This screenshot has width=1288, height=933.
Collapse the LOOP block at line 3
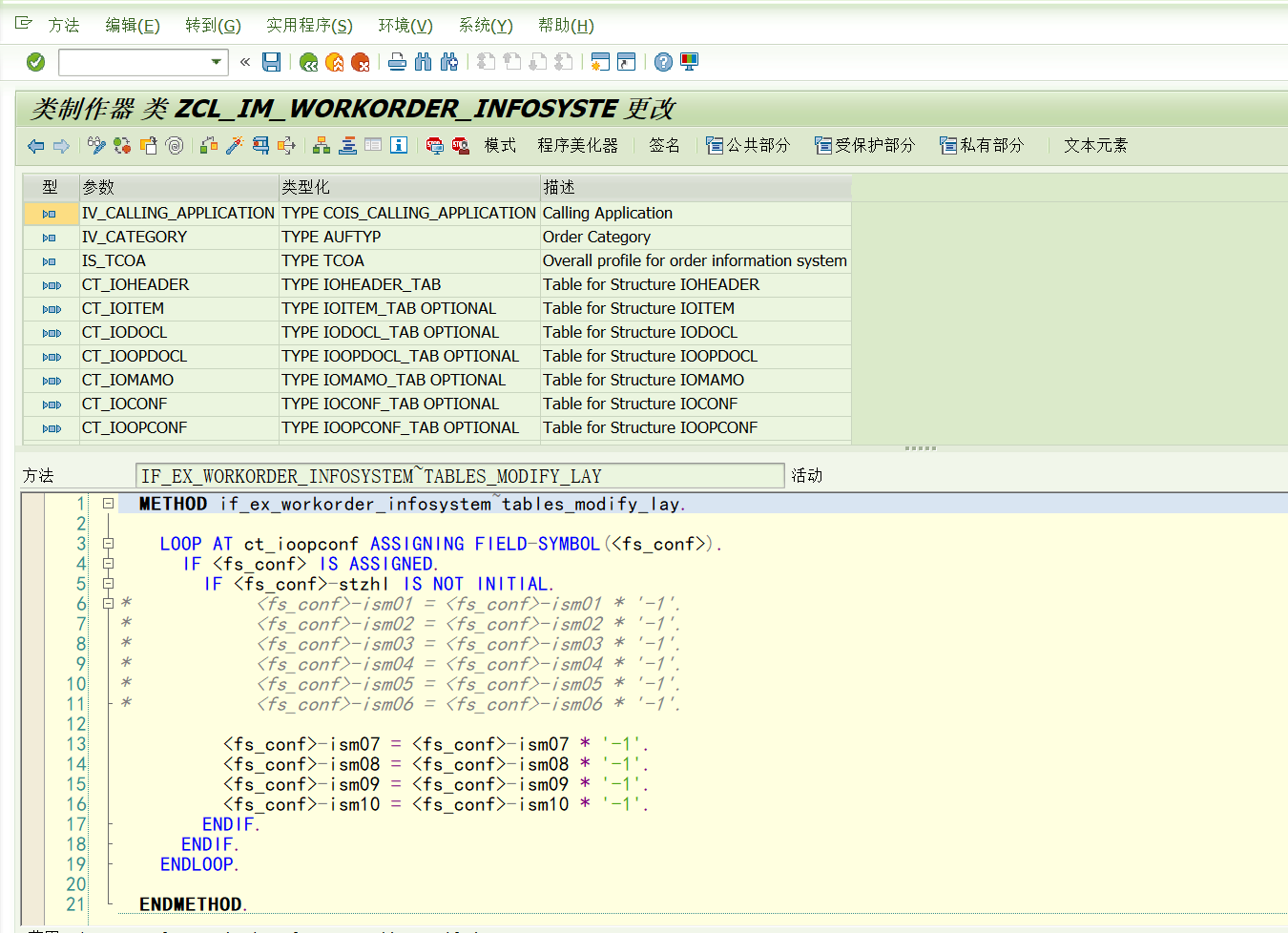click(x=109, y=544)
